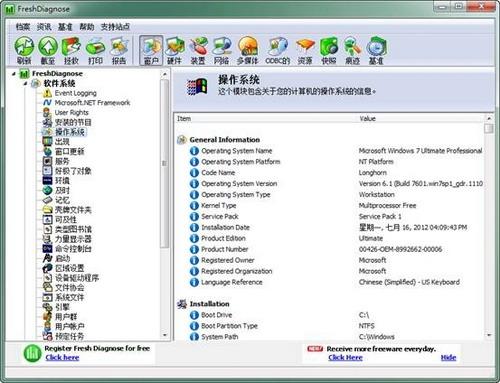The width and height of the screenshot is (500, 383).
Task: Select 环境 environment tree item
Action: click(62, 181)
